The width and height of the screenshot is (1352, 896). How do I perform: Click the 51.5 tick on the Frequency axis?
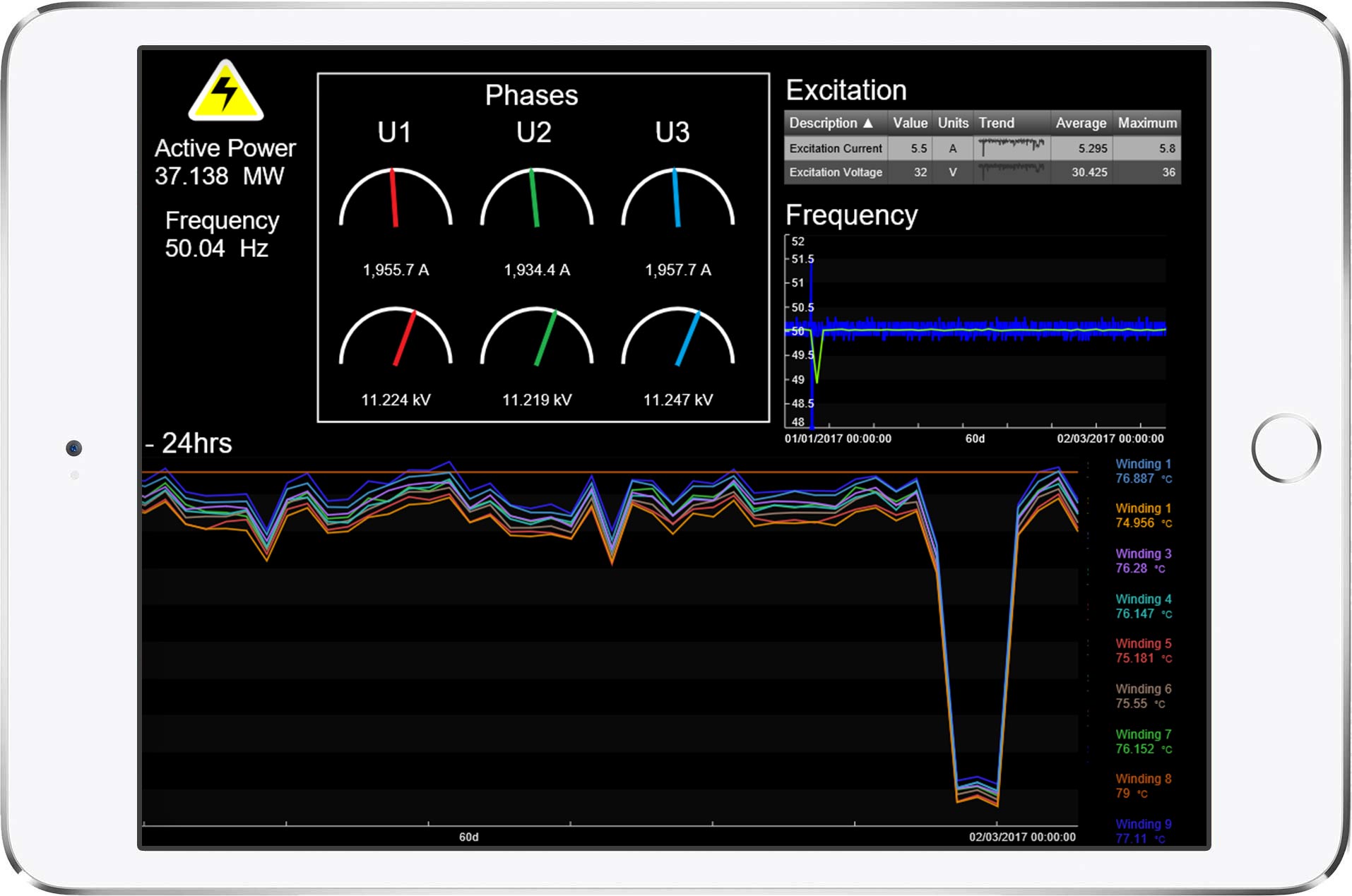pos(802,259)
